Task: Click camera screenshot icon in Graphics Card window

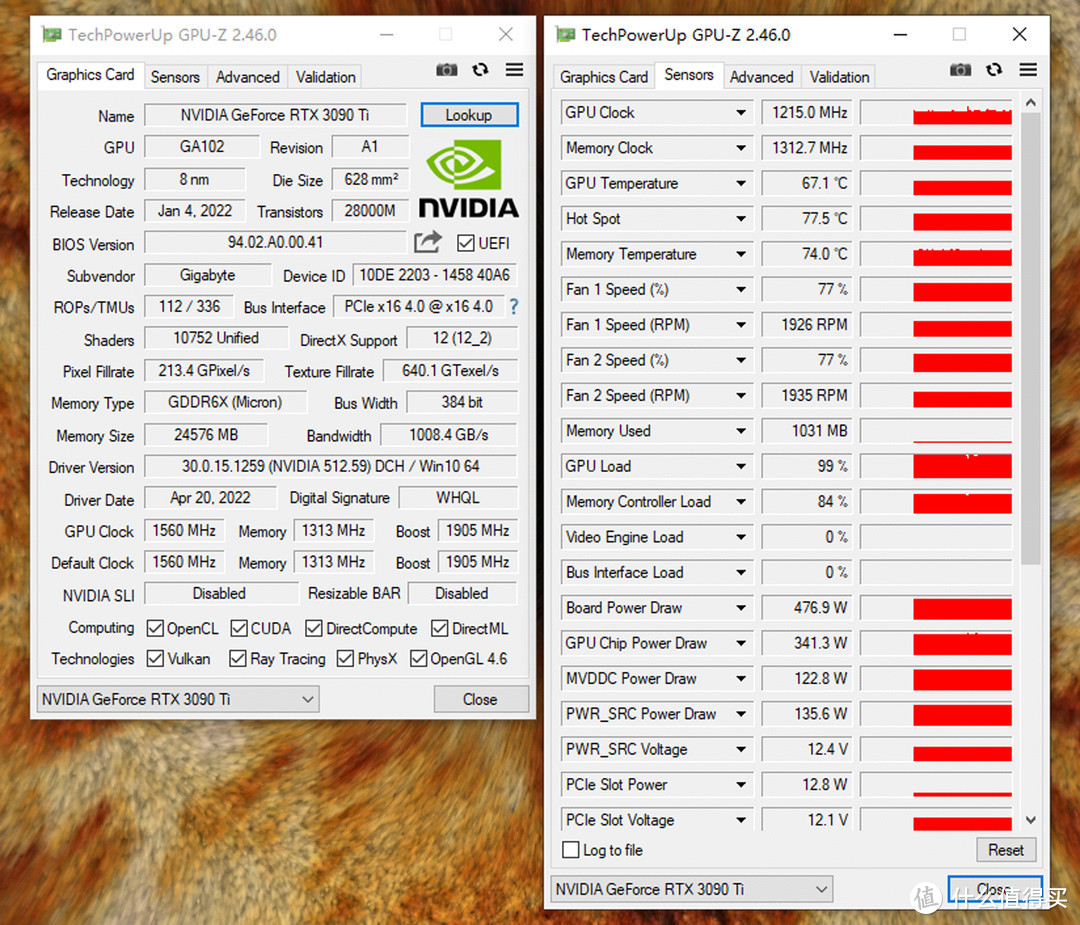Action: 446,70
